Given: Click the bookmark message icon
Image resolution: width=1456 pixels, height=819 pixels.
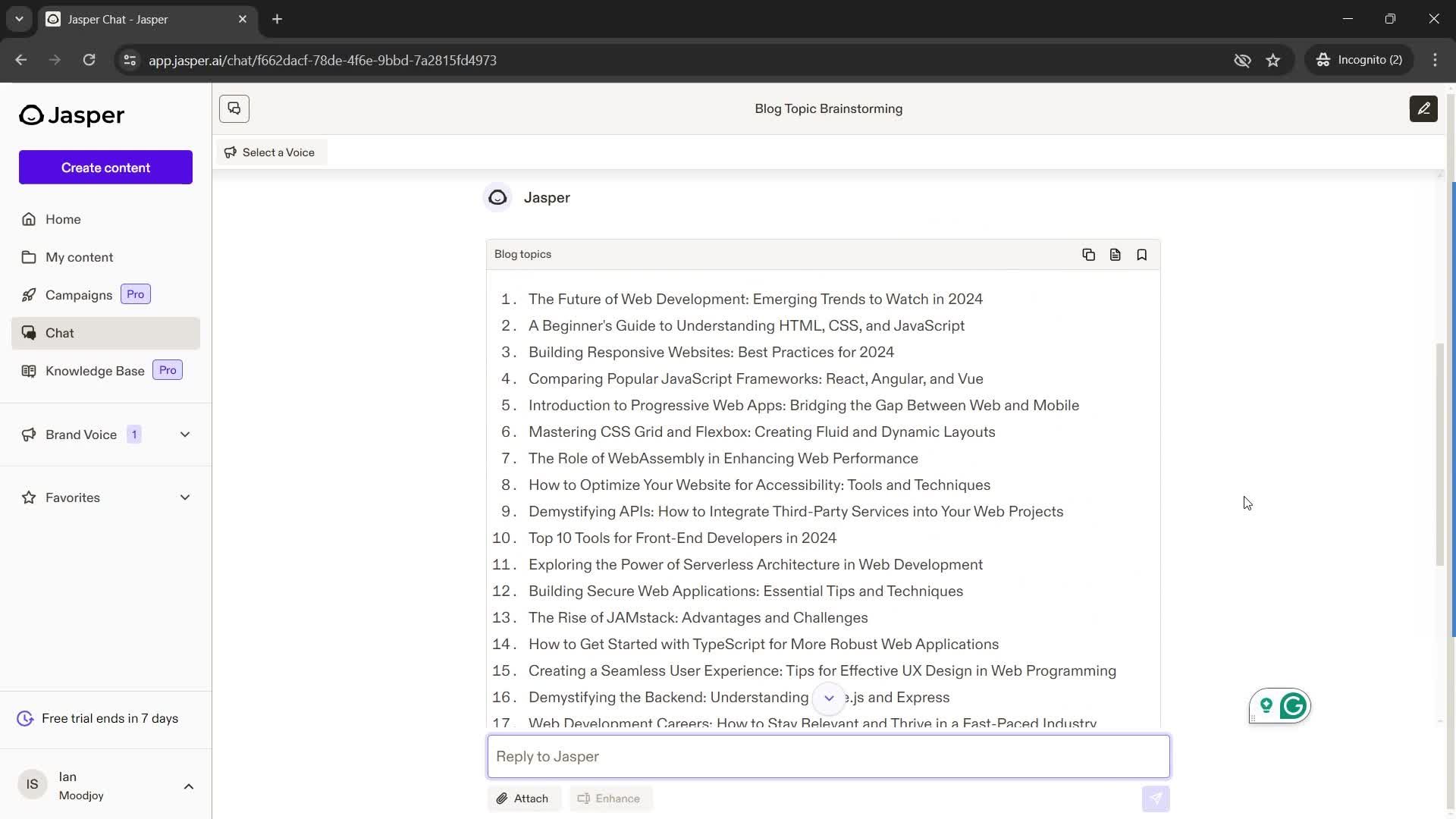Looking at the screenshot, I should click(x=1142, y=254).
